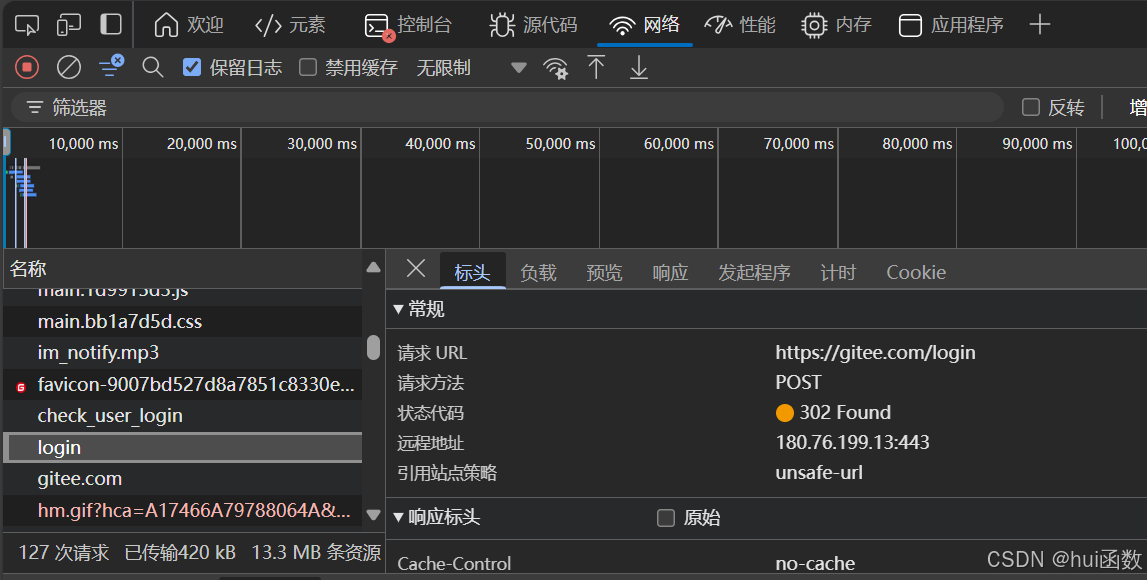Viewport: 1147px width, 580px height.
Task: Select the 网络 network tab
Action: tap(644, 25)
